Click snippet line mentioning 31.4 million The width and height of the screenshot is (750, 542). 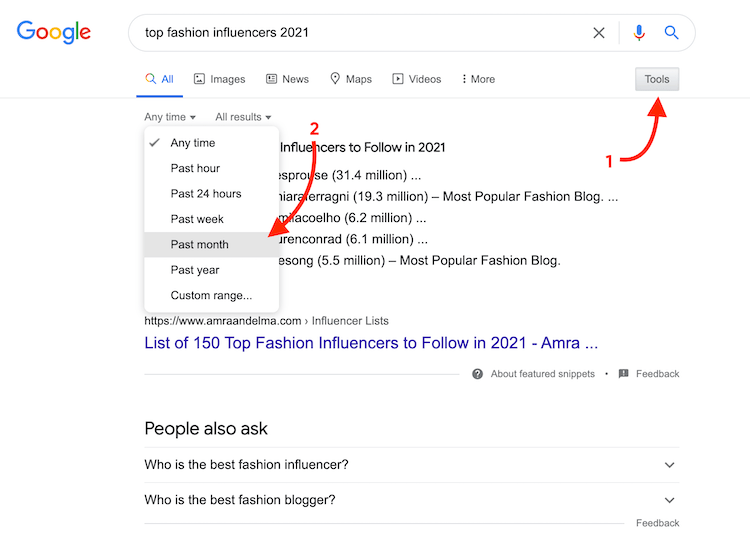click(x=350, y=175)
